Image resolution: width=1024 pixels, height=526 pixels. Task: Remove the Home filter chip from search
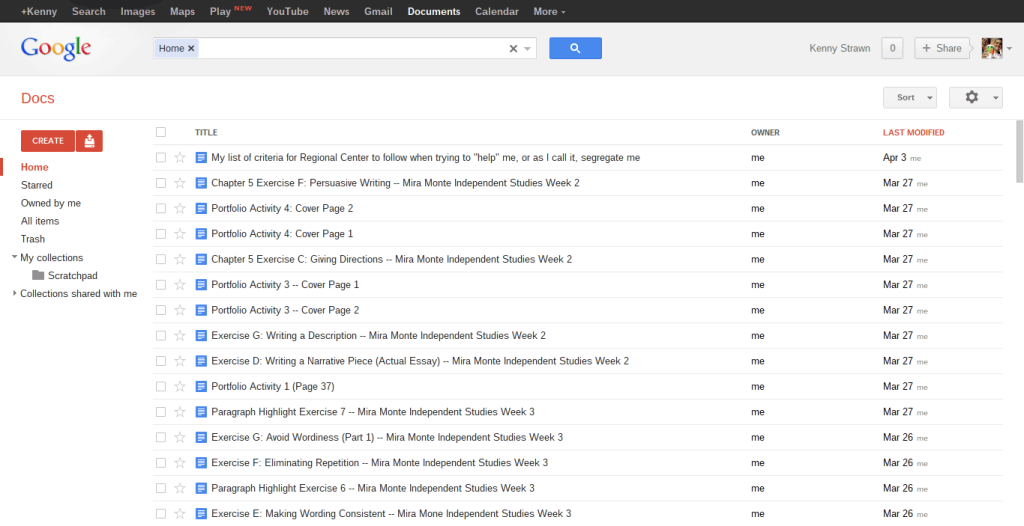coord(191,48)
